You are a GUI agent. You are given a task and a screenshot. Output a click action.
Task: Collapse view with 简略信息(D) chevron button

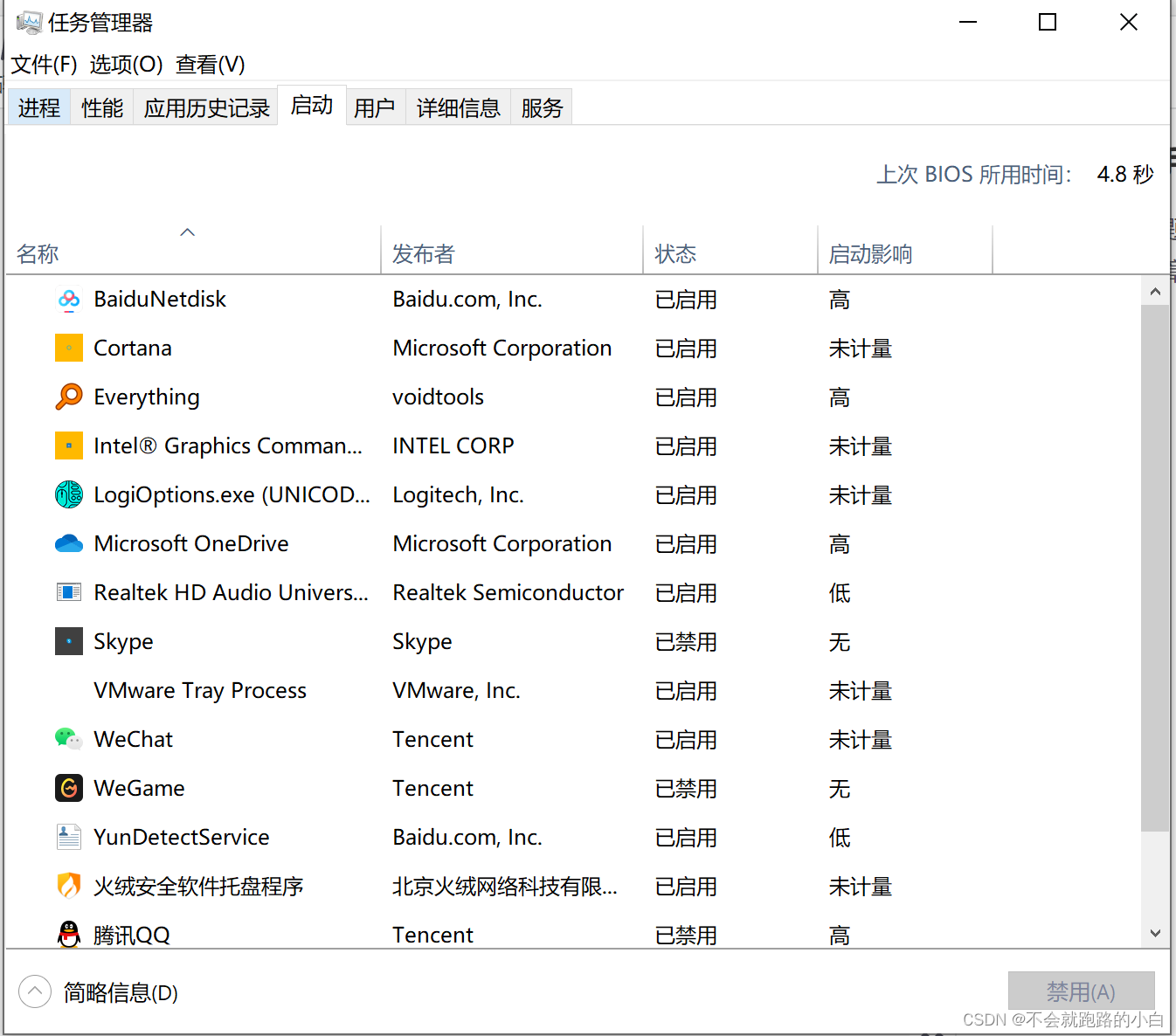point(35,991)
